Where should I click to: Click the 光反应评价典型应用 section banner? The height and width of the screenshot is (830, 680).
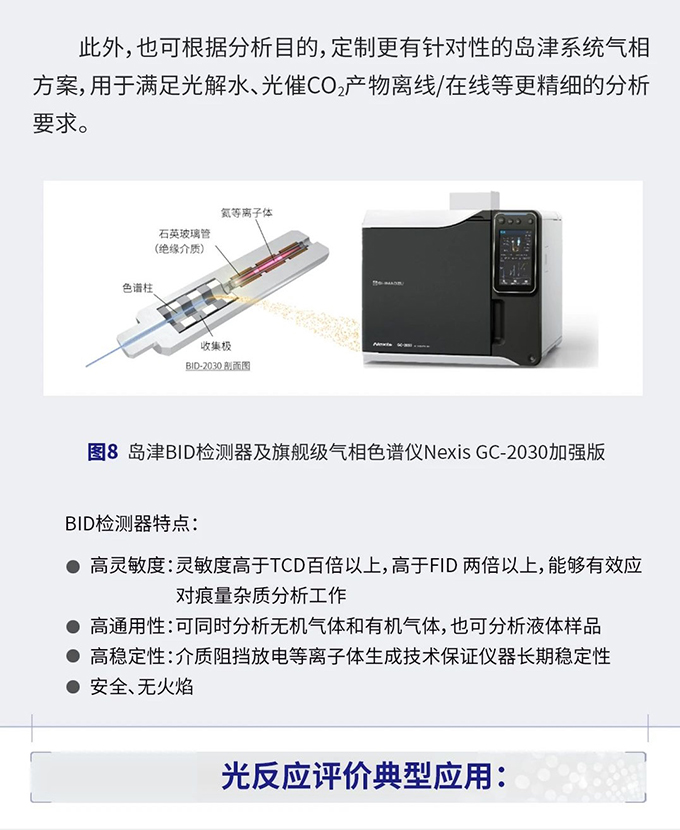[x=339, y=777]
